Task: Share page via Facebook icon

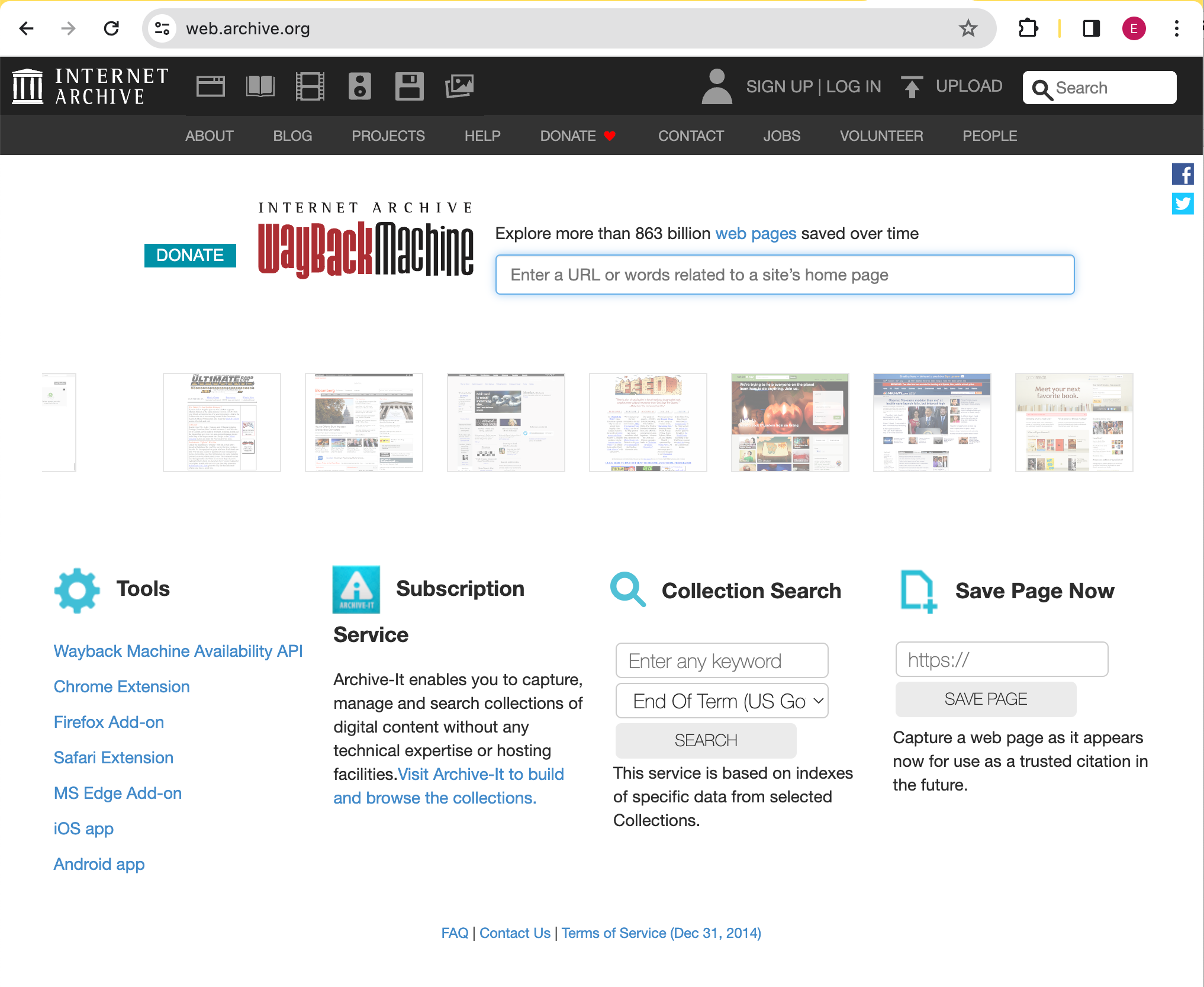Action: coord(1182,175)
